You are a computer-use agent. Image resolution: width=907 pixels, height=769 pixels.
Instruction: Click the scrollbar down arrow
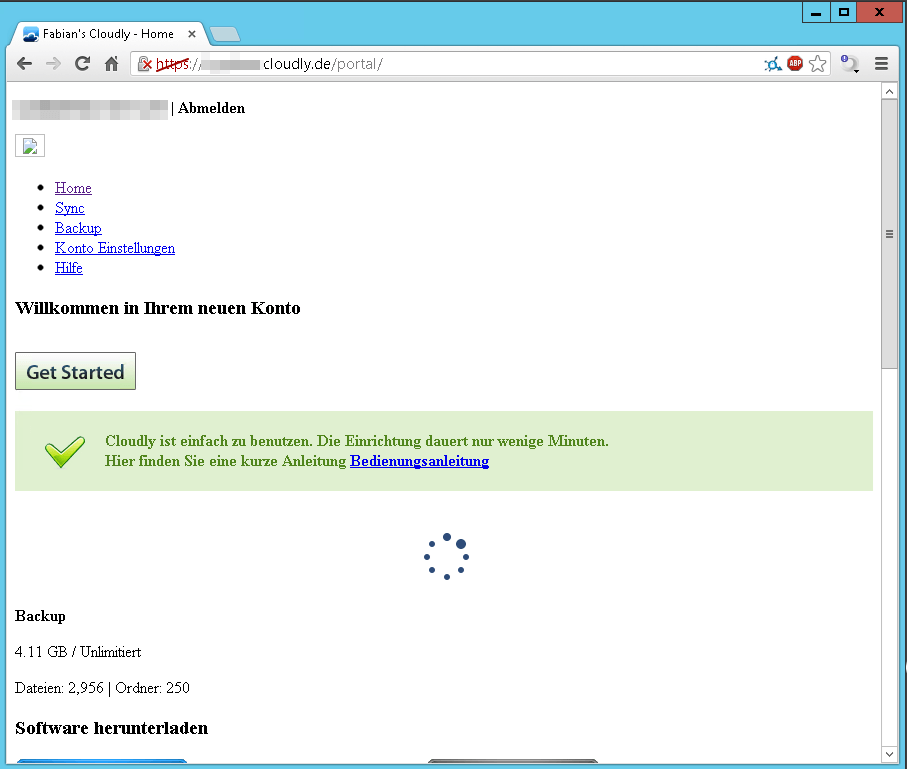tap(889, 754)
